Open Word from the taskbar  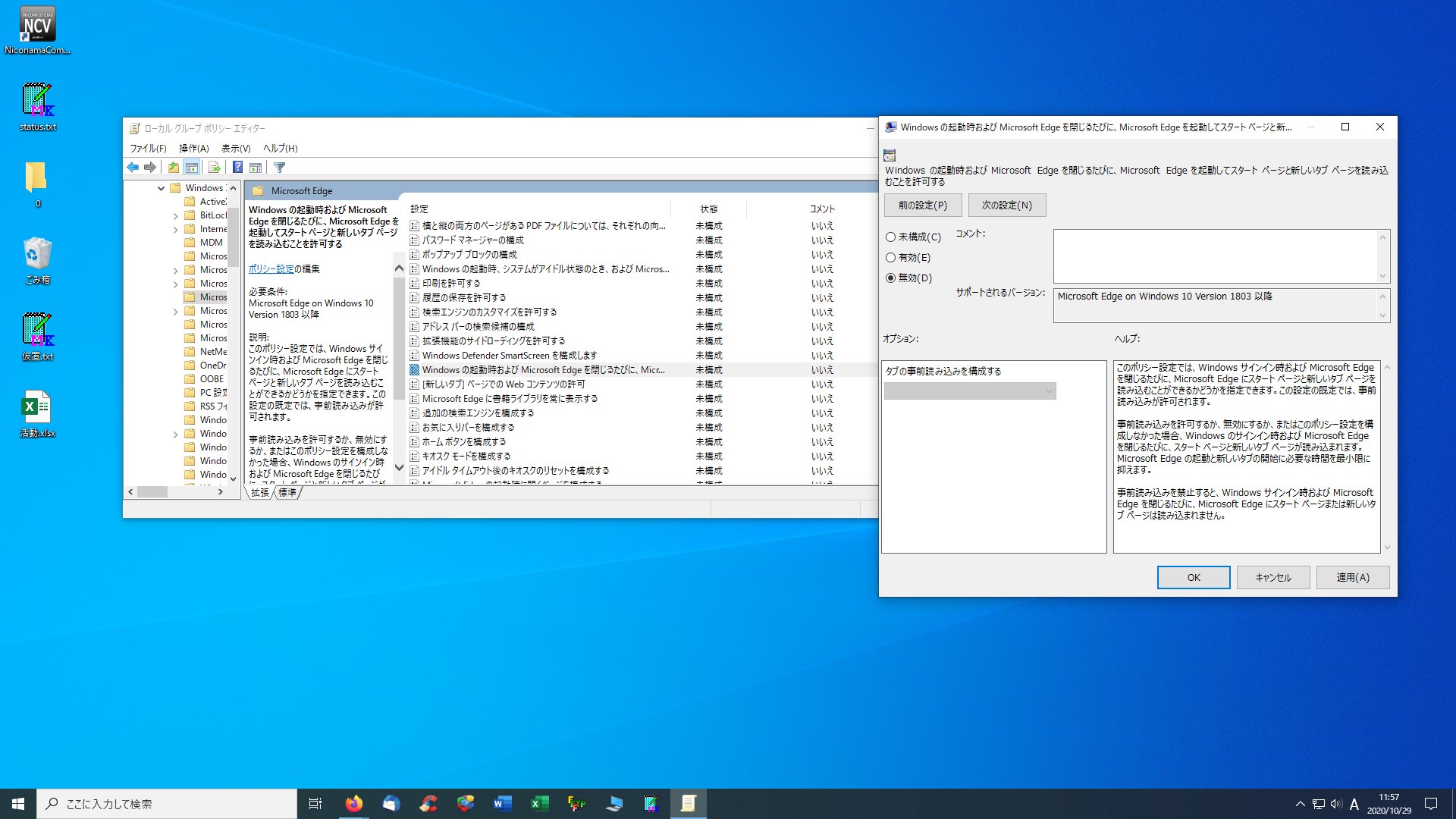(502, 804)
